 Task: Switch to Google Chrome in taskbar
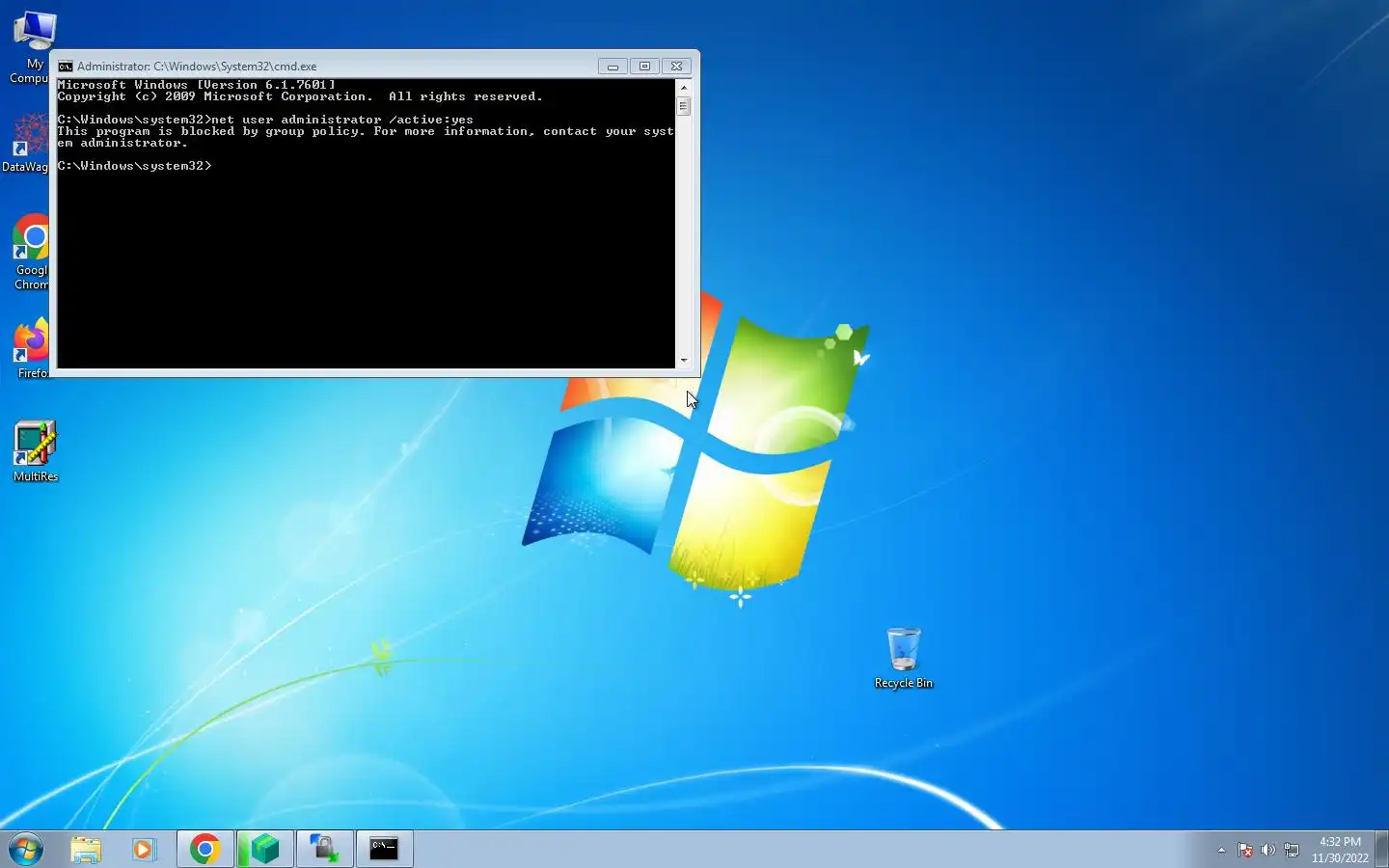(x=204, y=849)
